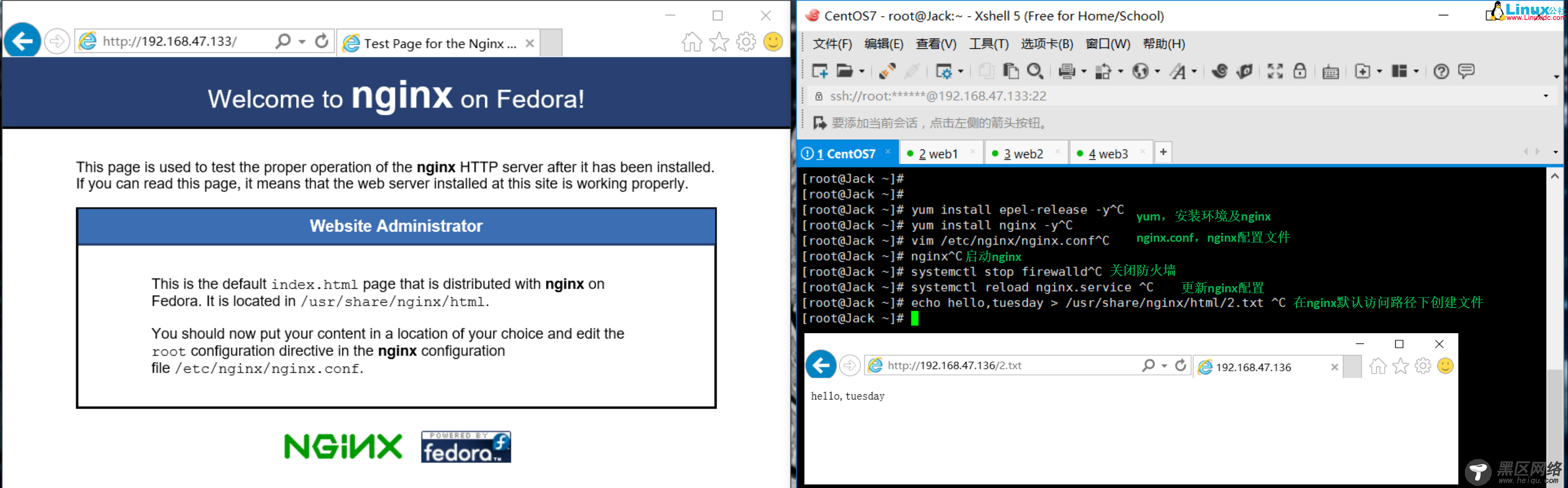This screenshot has width=1568, height=488.
Task: Open the 工具(T) menu
Action: (x=989, y=44)
